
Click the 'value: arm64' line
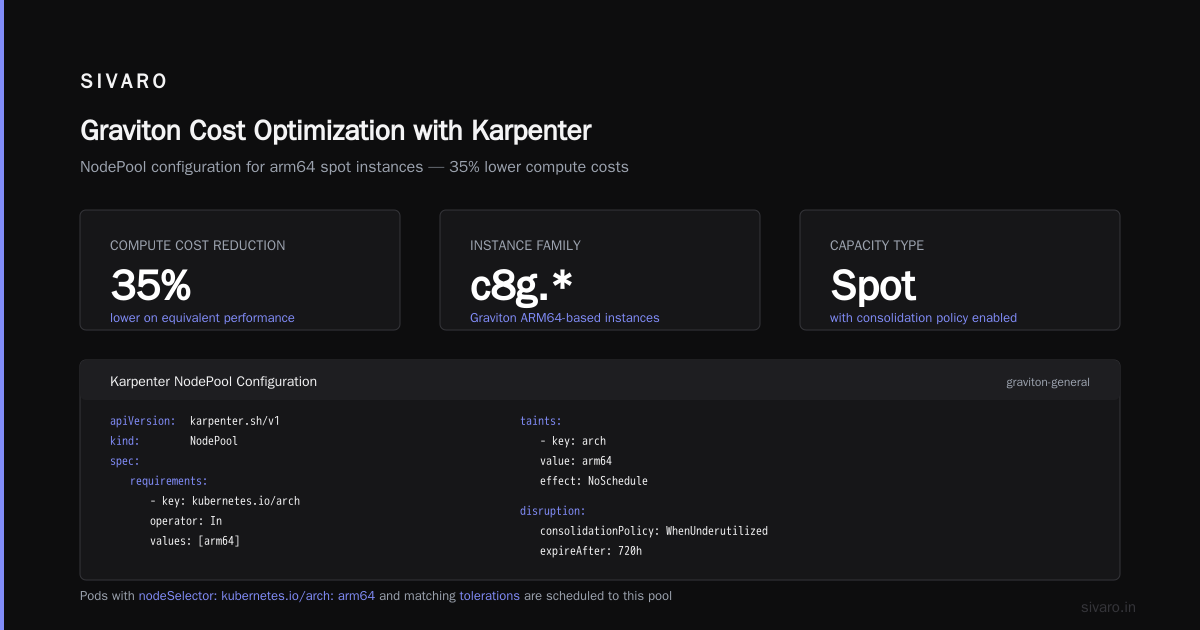(x=576, y=461)
